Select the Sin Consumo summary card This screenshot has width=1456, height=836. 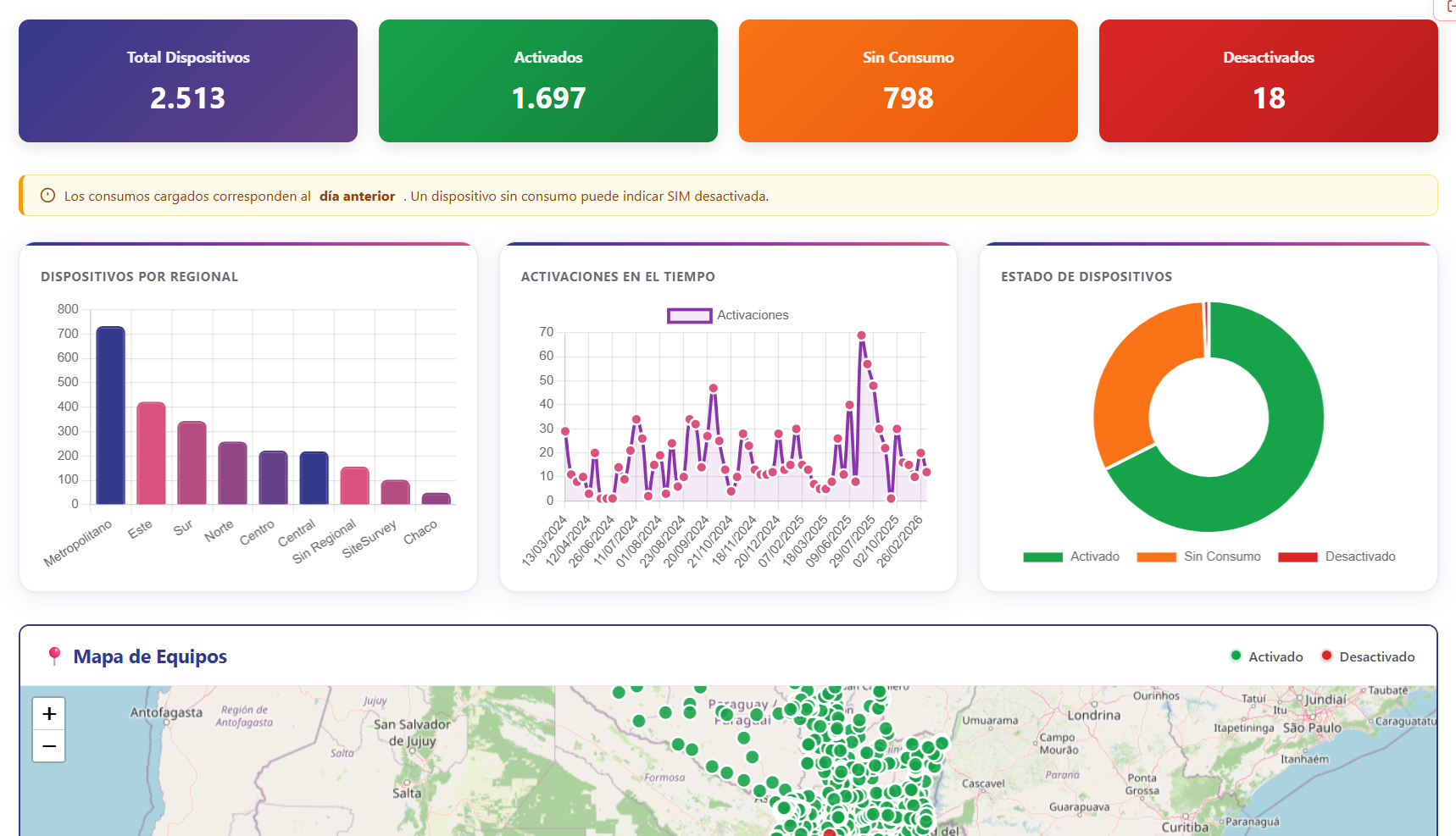tap(909, 81)
